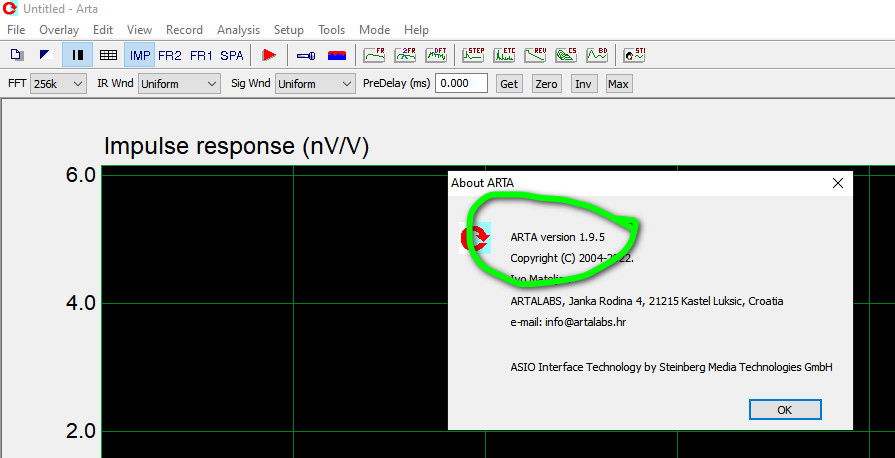
Task: Click the 'Impulse response (nV/V)' graph title
Action: pyautogui.click(x=236, y=146)
